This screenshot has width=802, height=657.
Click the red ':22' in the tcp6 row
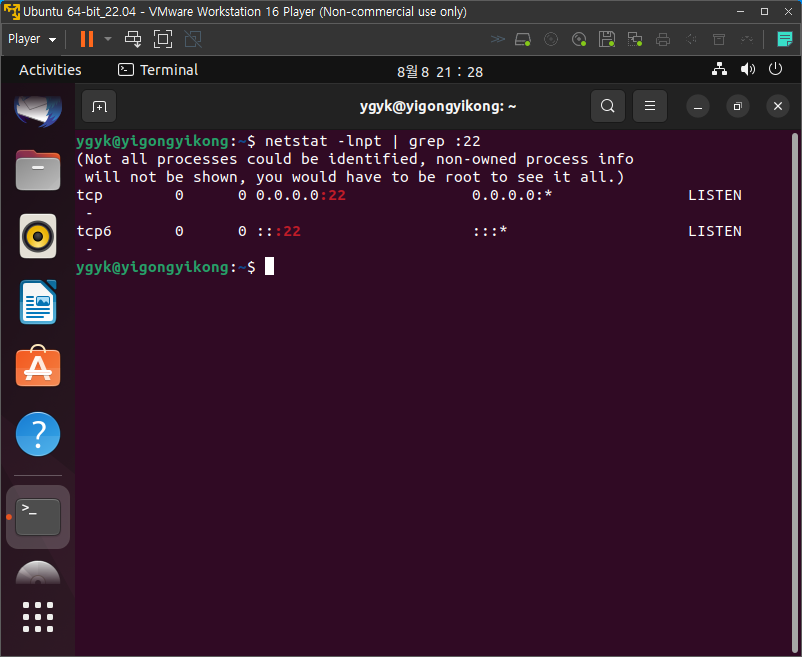287,231
